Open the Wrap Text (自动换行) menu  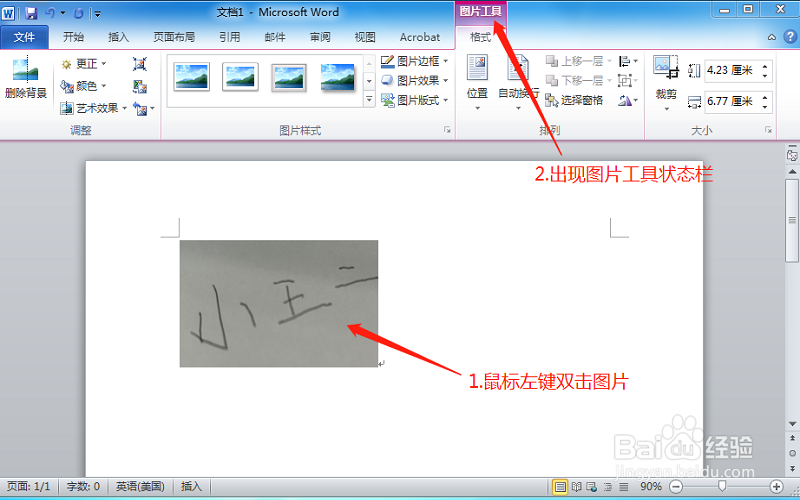pyautogui.click(x=518, y=83)
